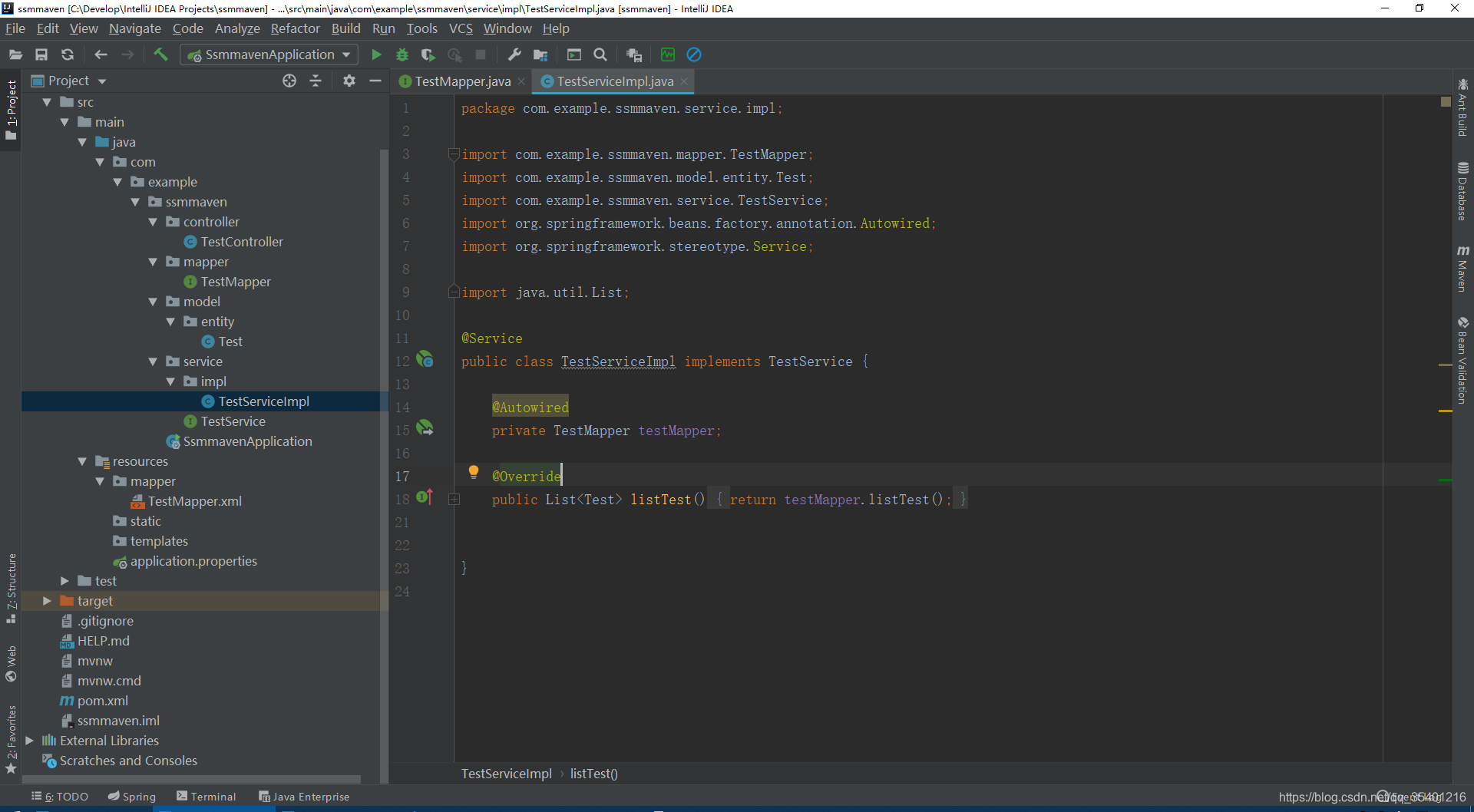1474x812 pixels.
Task: Click the Project tree horizontal scrollbar
Action: point(192,779)
